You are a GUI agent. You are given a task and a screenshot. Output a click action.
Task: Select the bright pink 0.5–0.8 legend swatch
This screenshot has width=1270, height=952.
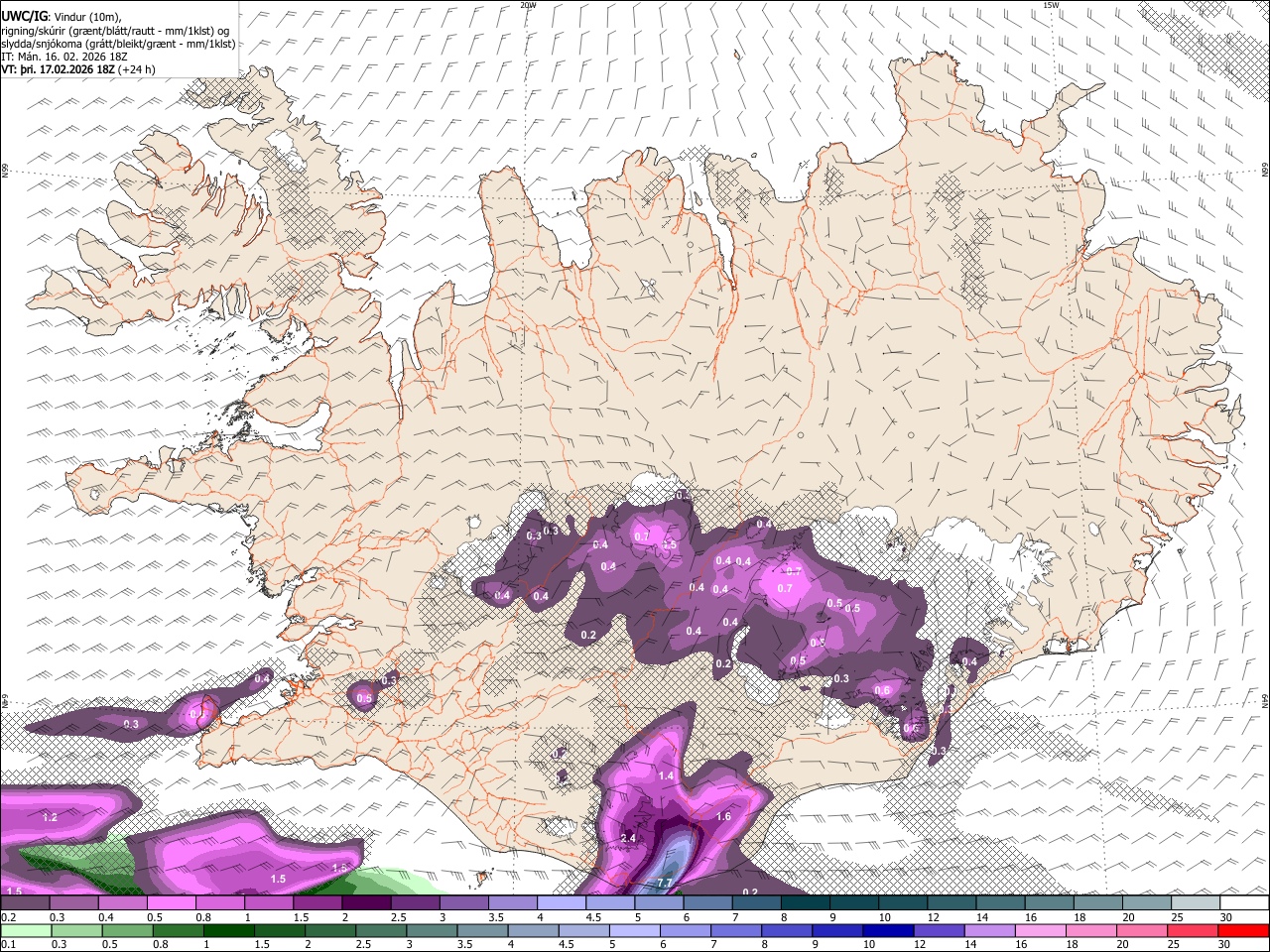point(172,903)
